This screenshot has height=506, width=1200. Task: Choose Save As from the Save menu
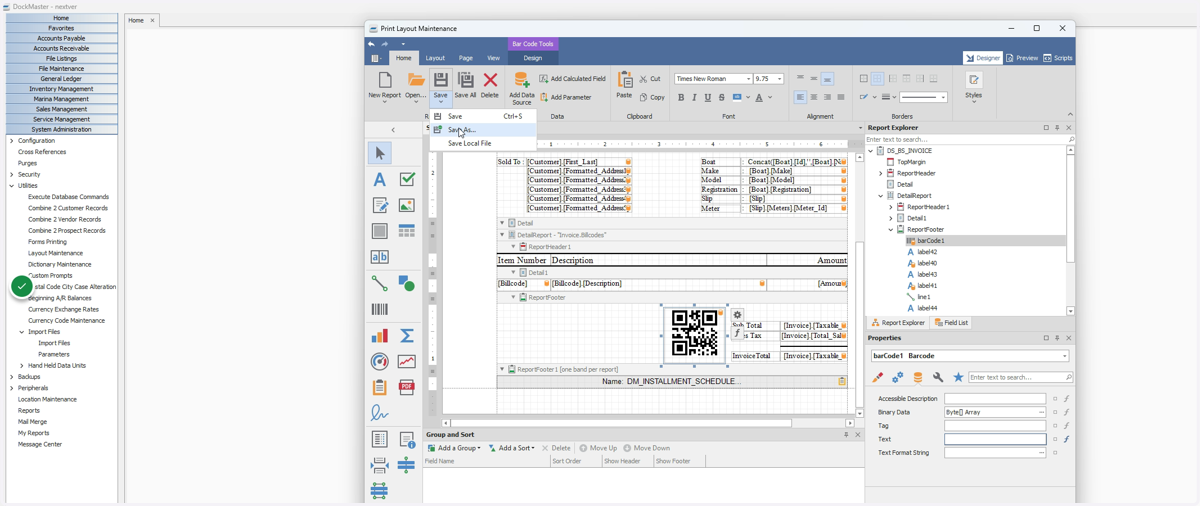click(x=483, y=130)
